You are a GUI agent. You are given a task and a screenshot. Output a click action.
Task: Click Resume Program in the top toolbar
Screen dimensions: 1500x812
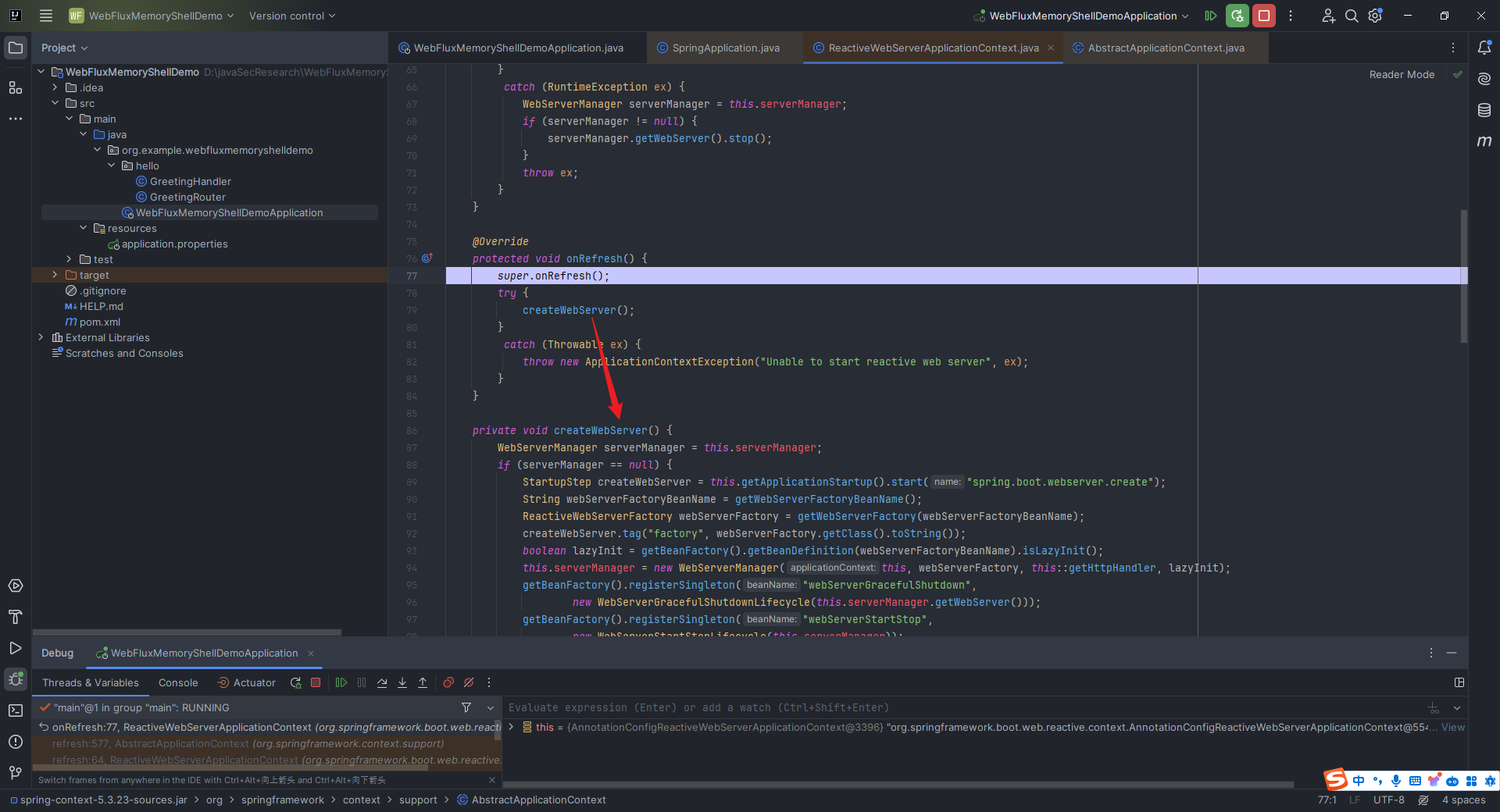(x=1210, y=16)
